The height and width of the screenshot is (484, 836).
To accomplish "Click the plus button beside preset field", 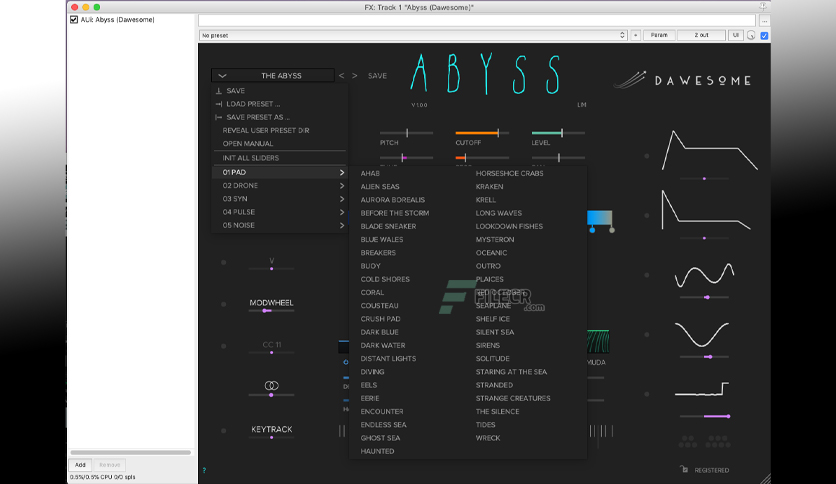I will [635, 35].
